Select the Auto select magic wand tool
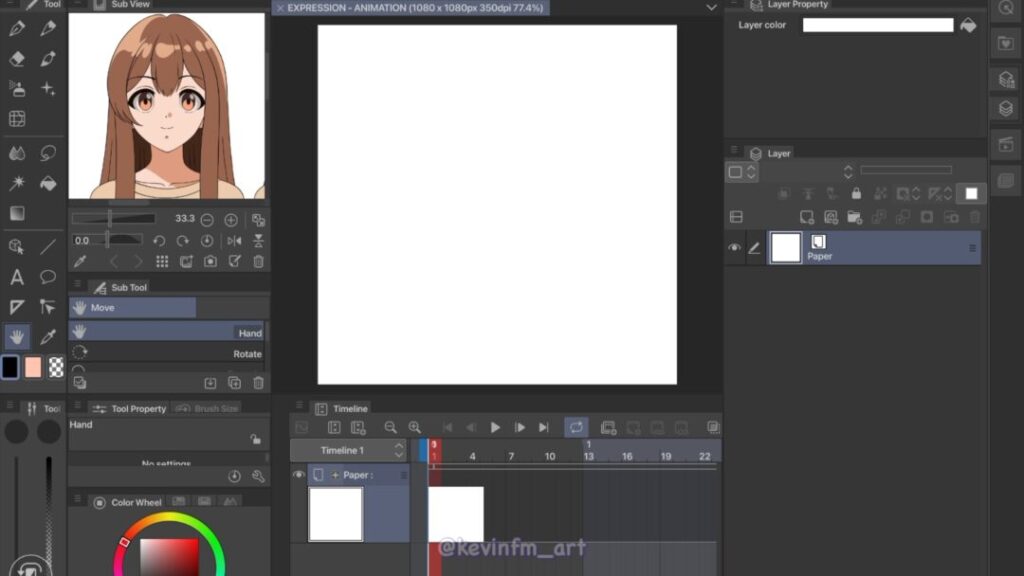Viewport: 1024px width, 576px height. click(17, 183)
